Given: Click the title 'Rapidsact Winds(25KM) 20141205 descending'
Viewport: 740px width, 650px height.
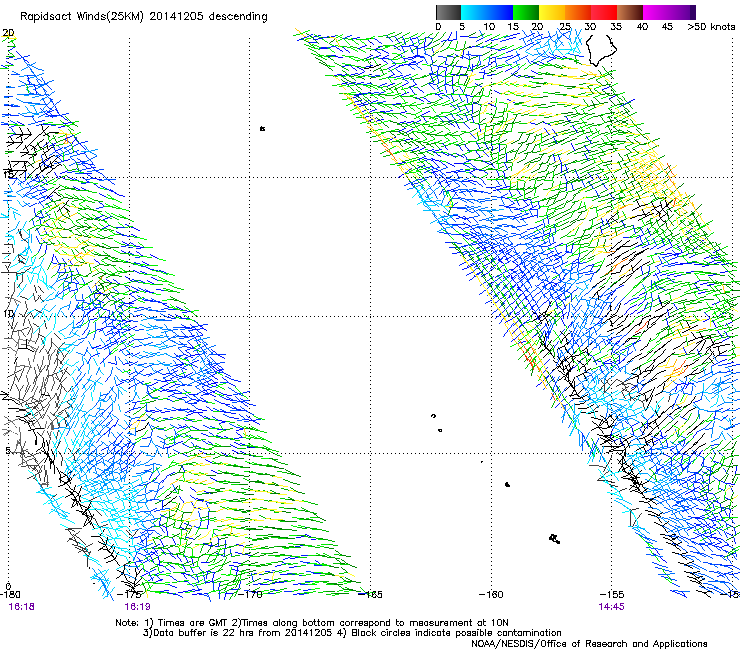Looking at the screenshot, I should pyautogui.click(x=144, y=17).
